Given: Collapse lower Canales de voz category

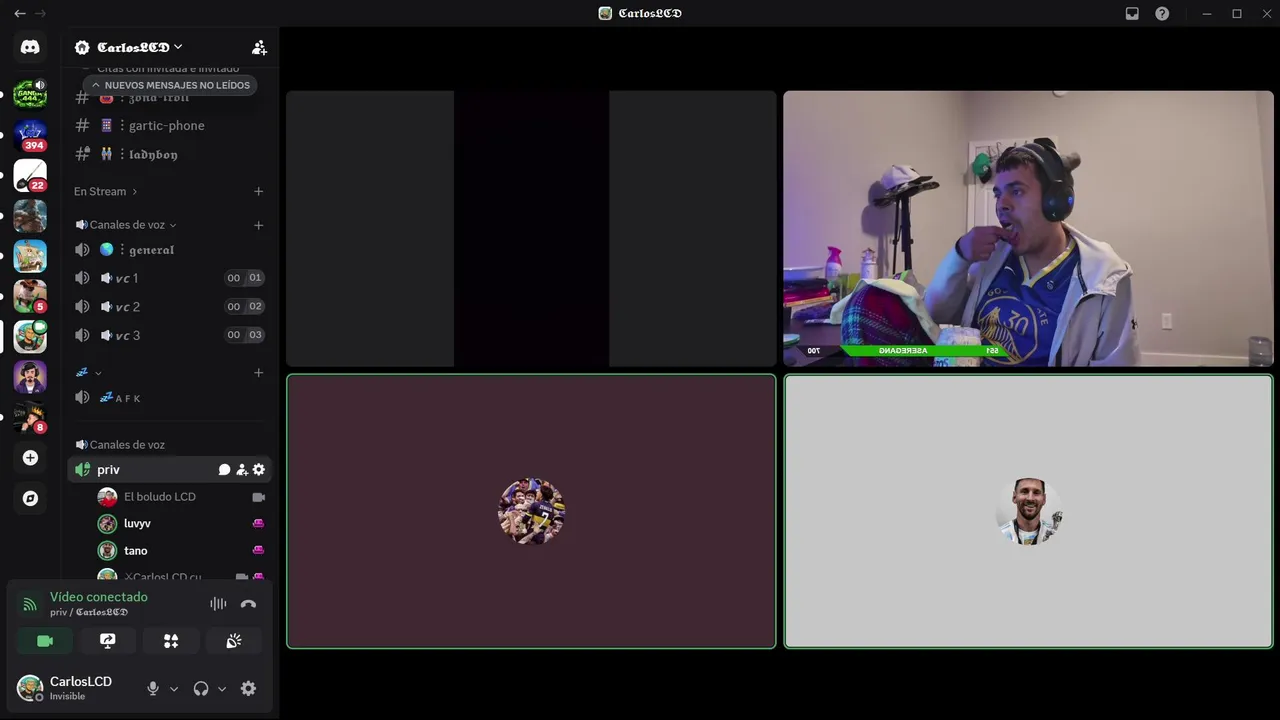Looking at the screenshot, I should pos(121,445).
